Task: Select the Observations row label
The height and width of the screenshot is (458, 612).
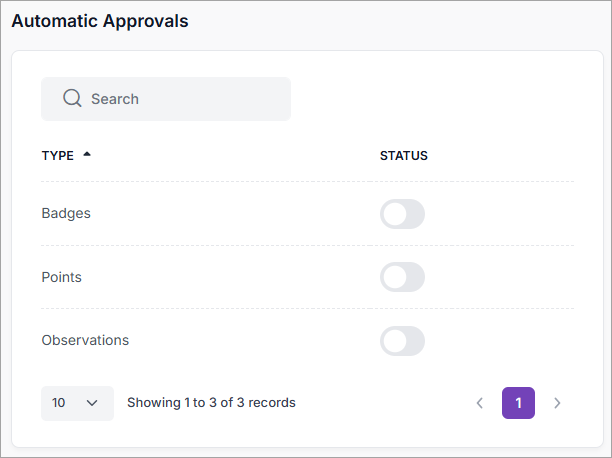Action: tap(85, 340)
